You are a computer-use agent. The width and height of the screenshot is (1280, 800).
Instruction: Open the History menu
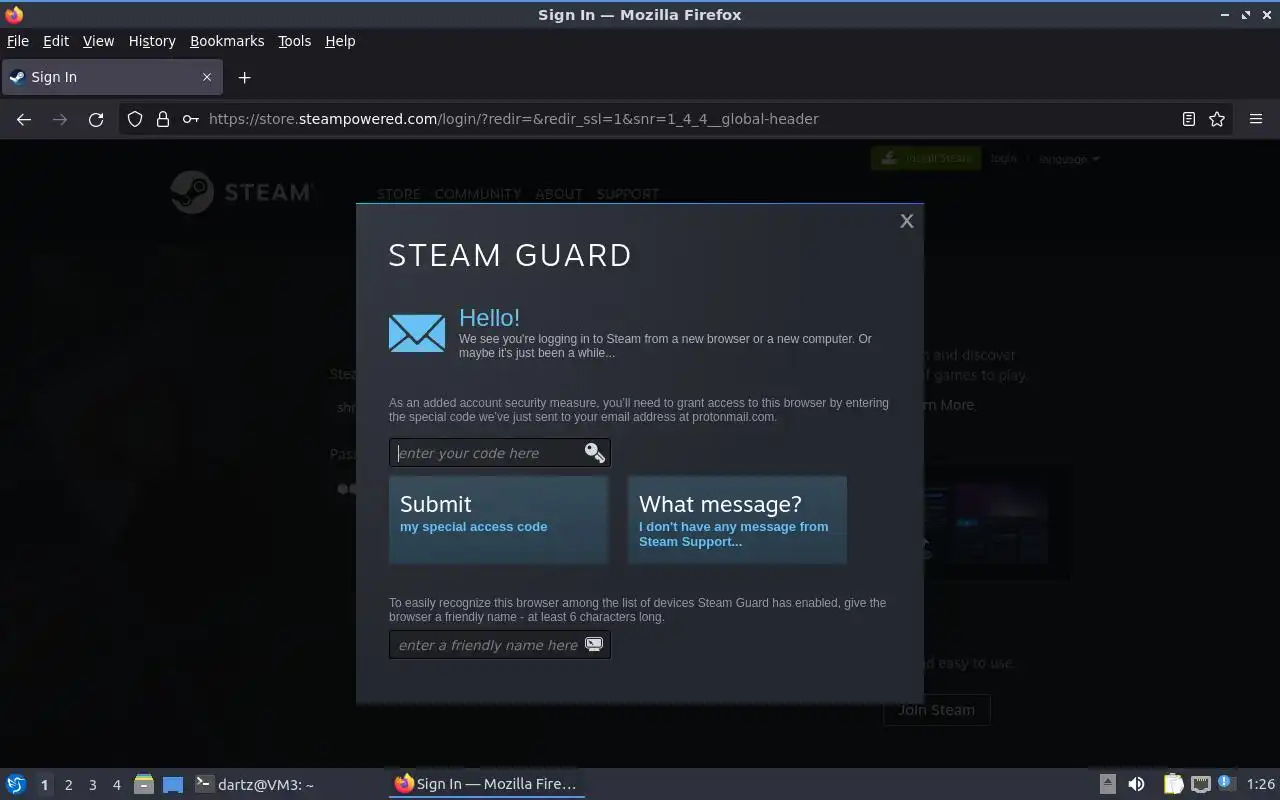click(x=152, y=41)
